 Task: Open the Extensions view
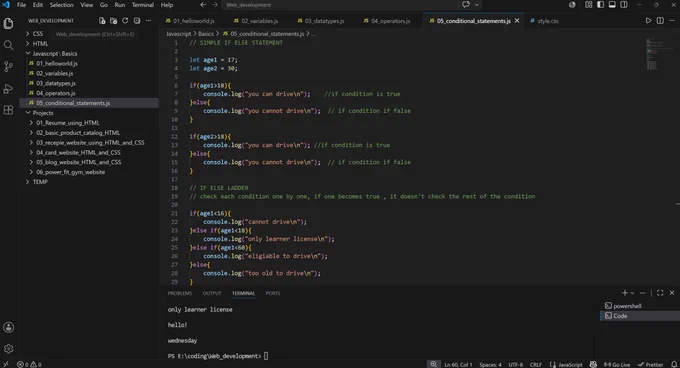coord(8,110)
